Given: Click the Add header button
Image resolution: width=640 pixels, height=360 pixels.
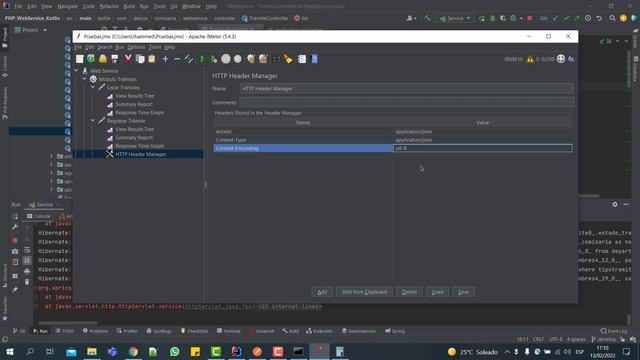Looking at the screenshot, I should coord(322,292).
